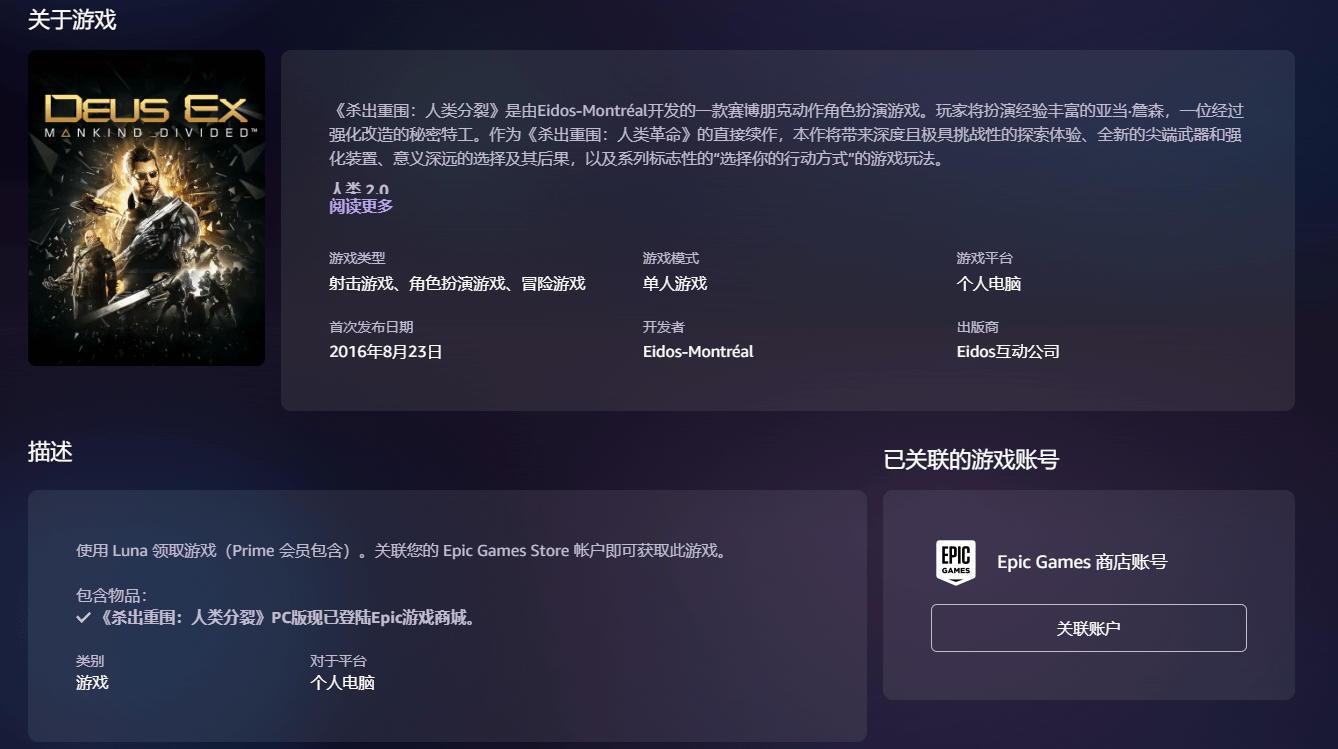Click the truncated 人类 2.0 subheading
Image resolution: width=1338 pixels, height=749 pixels.
click(359, 189)
